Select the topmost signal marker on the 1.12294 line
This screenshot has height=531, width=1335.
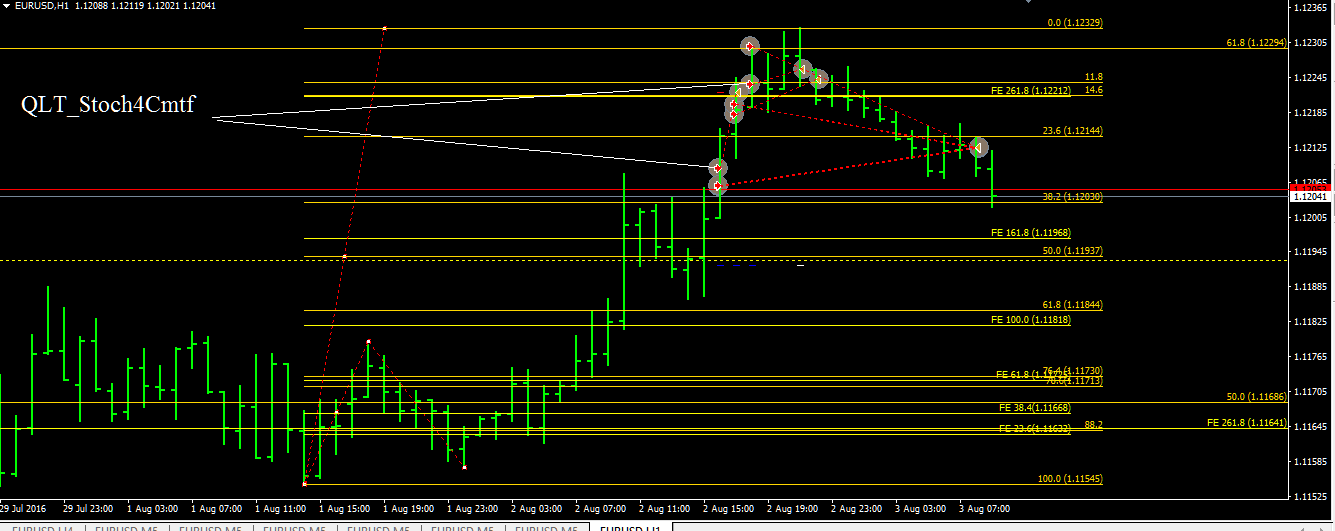(x=750, y=46)
